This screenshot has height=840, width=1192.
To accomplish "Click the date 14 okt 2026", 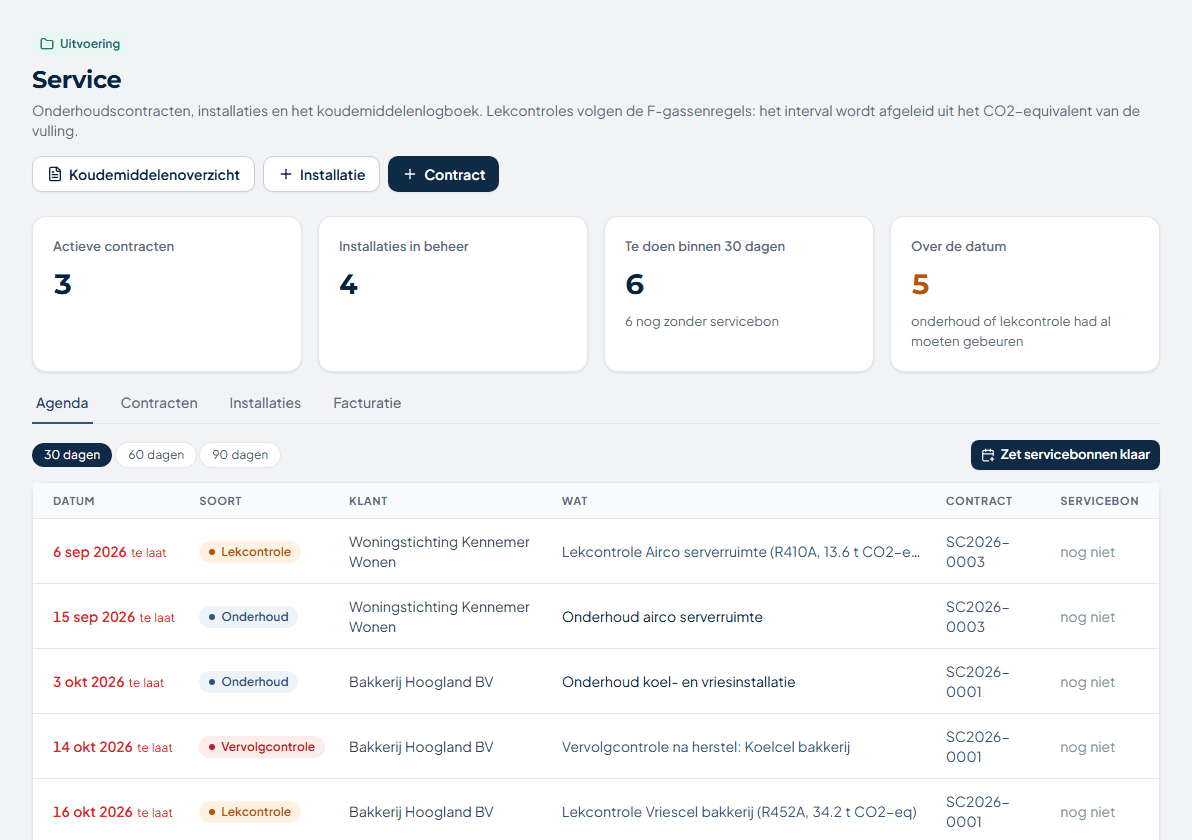I will (x=93, y=747).
